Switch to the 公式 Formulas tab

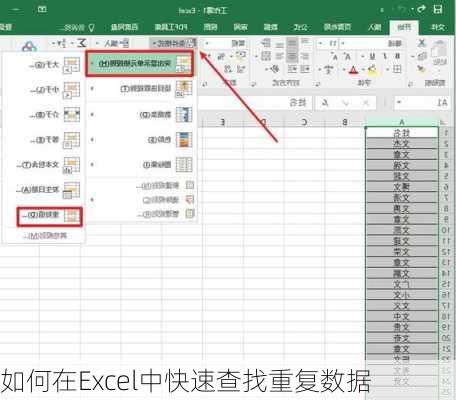coord(300,27)
